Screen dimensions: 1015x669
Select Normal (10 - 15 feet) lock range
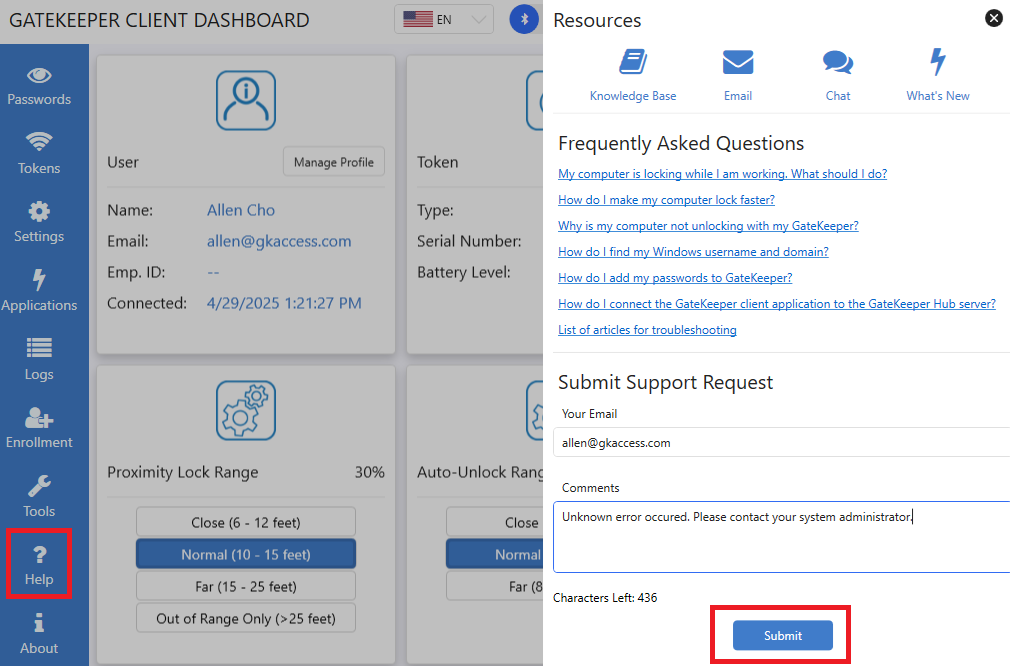(x=246, y=555)
